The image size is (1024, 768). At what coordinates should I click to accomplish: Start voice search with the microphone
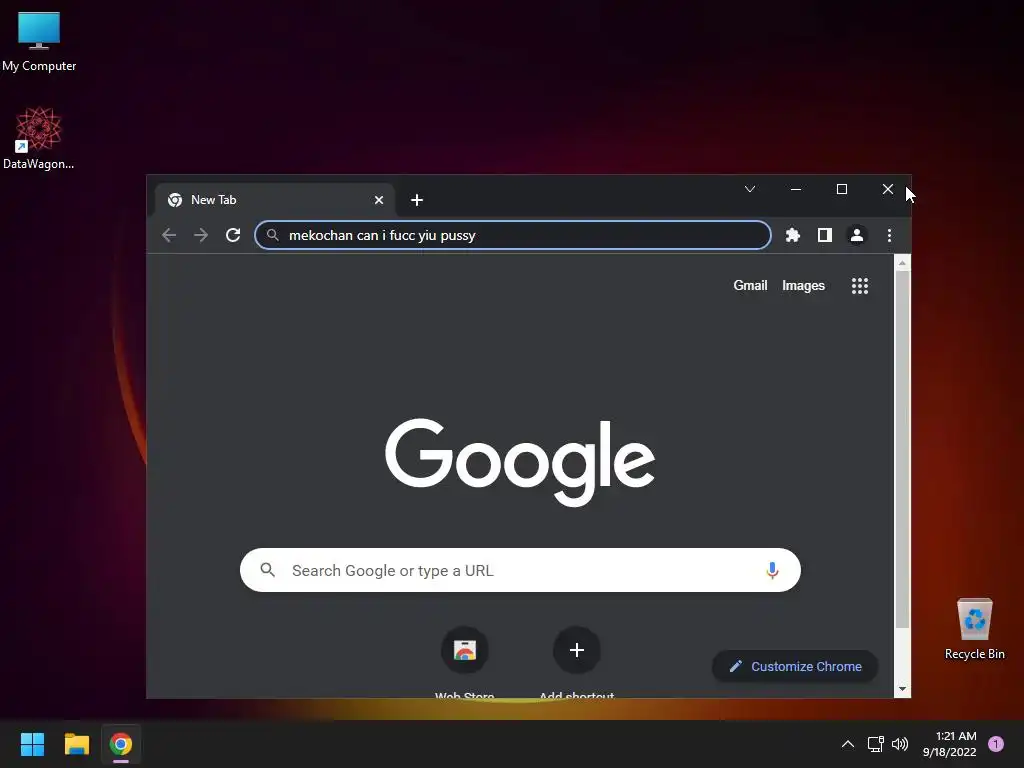pyautogui.click(x=772, y=570)
